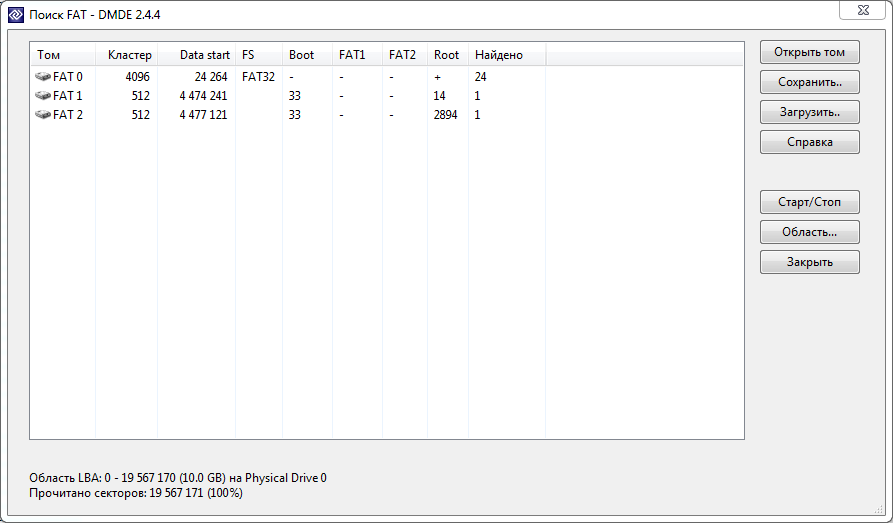Click the Загрузить.. button
This screenshot has width=893, height=523.
(x=809, y=112)
